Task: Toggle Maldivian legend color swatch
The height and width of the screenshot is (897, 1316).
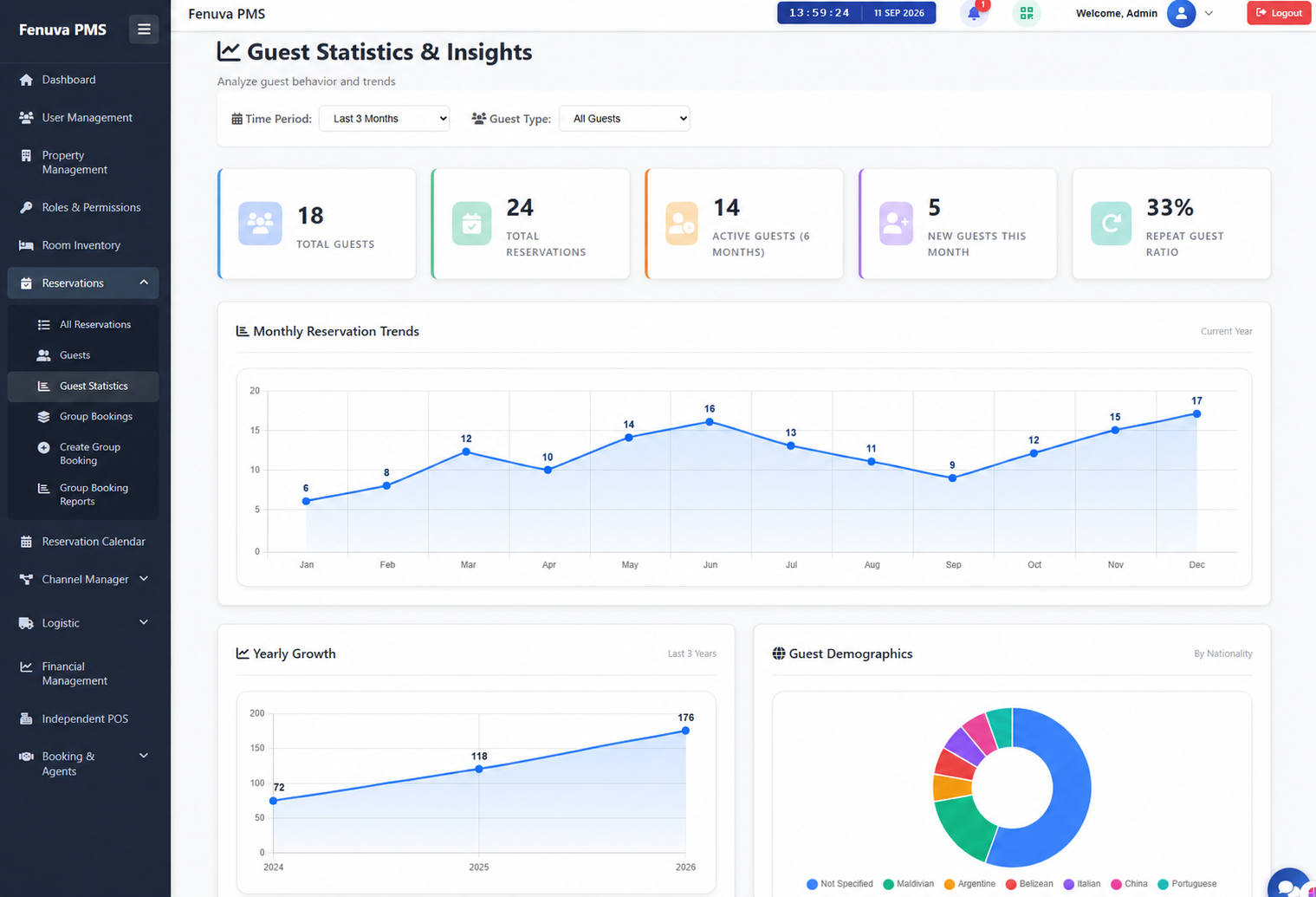Action: point(888,884)
